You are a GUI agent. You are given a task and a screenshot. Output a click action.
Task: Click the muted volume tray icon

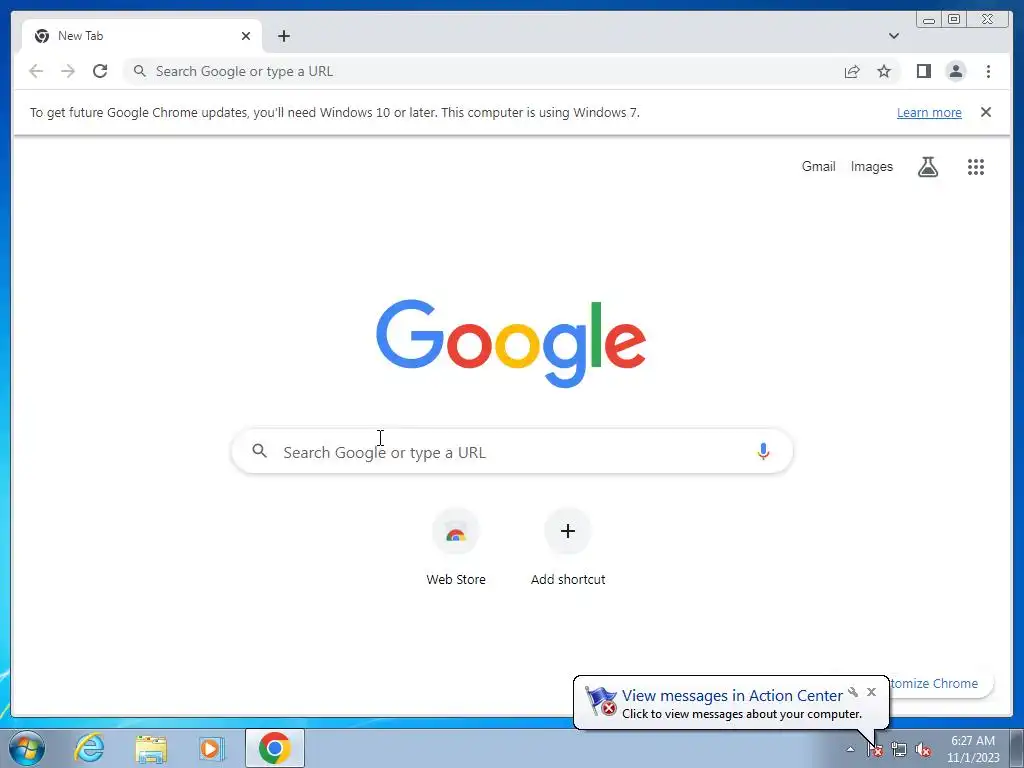pyautogui.click(x=923, y=750)
